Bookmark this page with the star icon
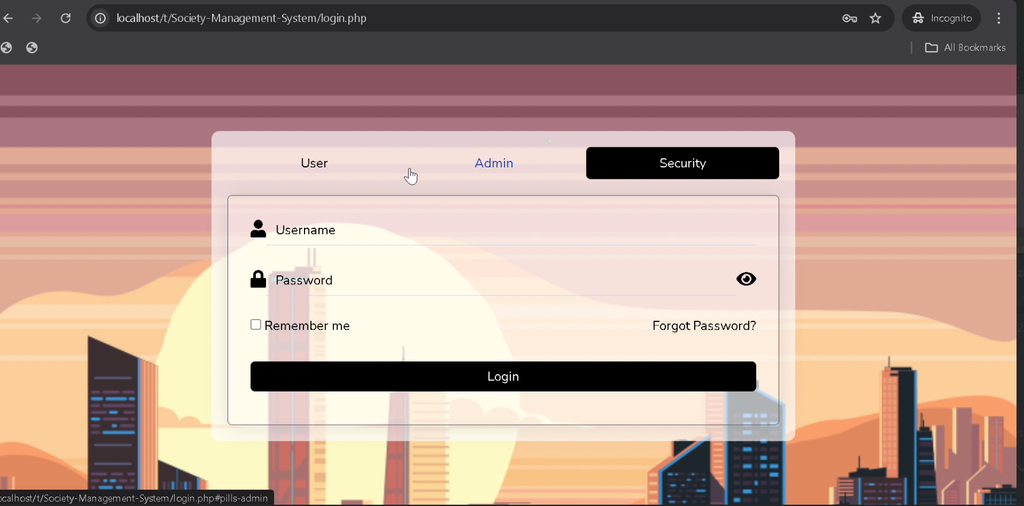 [876, 18]
